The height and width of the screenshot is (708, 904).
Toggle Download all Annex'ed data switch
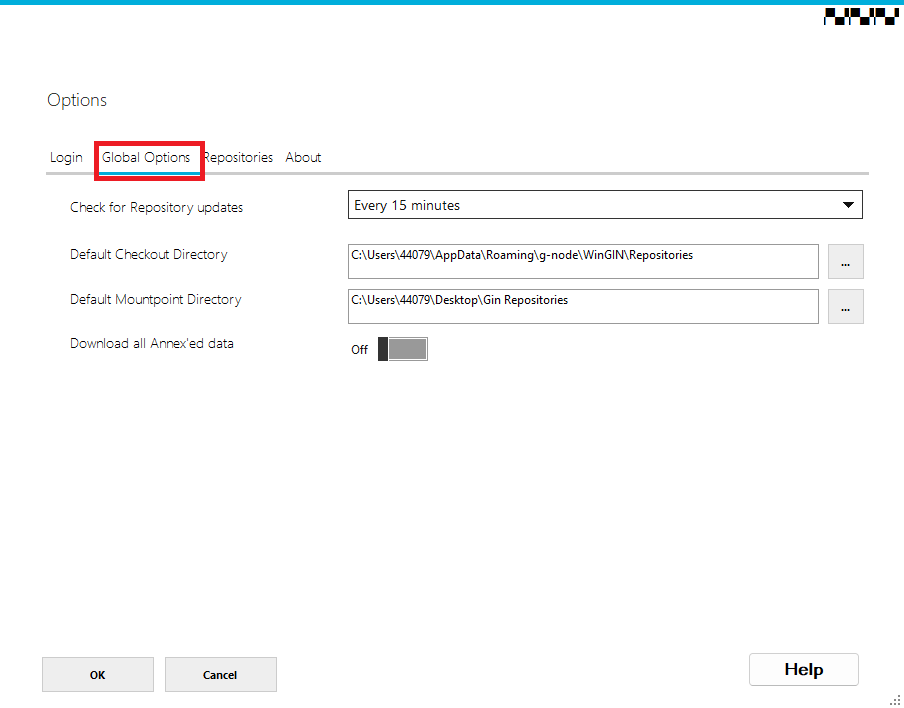point(402,349)
